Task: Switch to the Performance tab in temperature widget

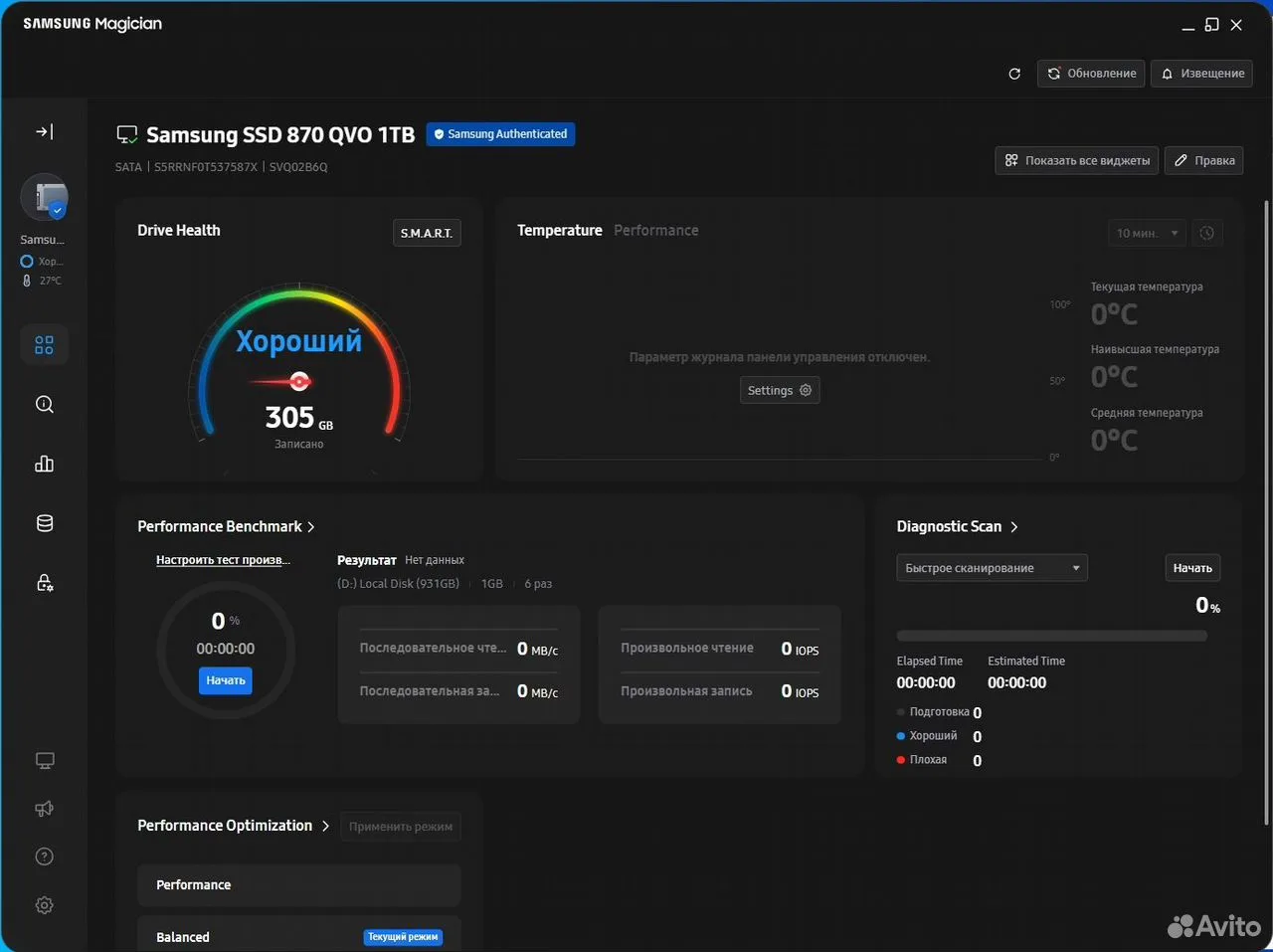Action: 656,230
